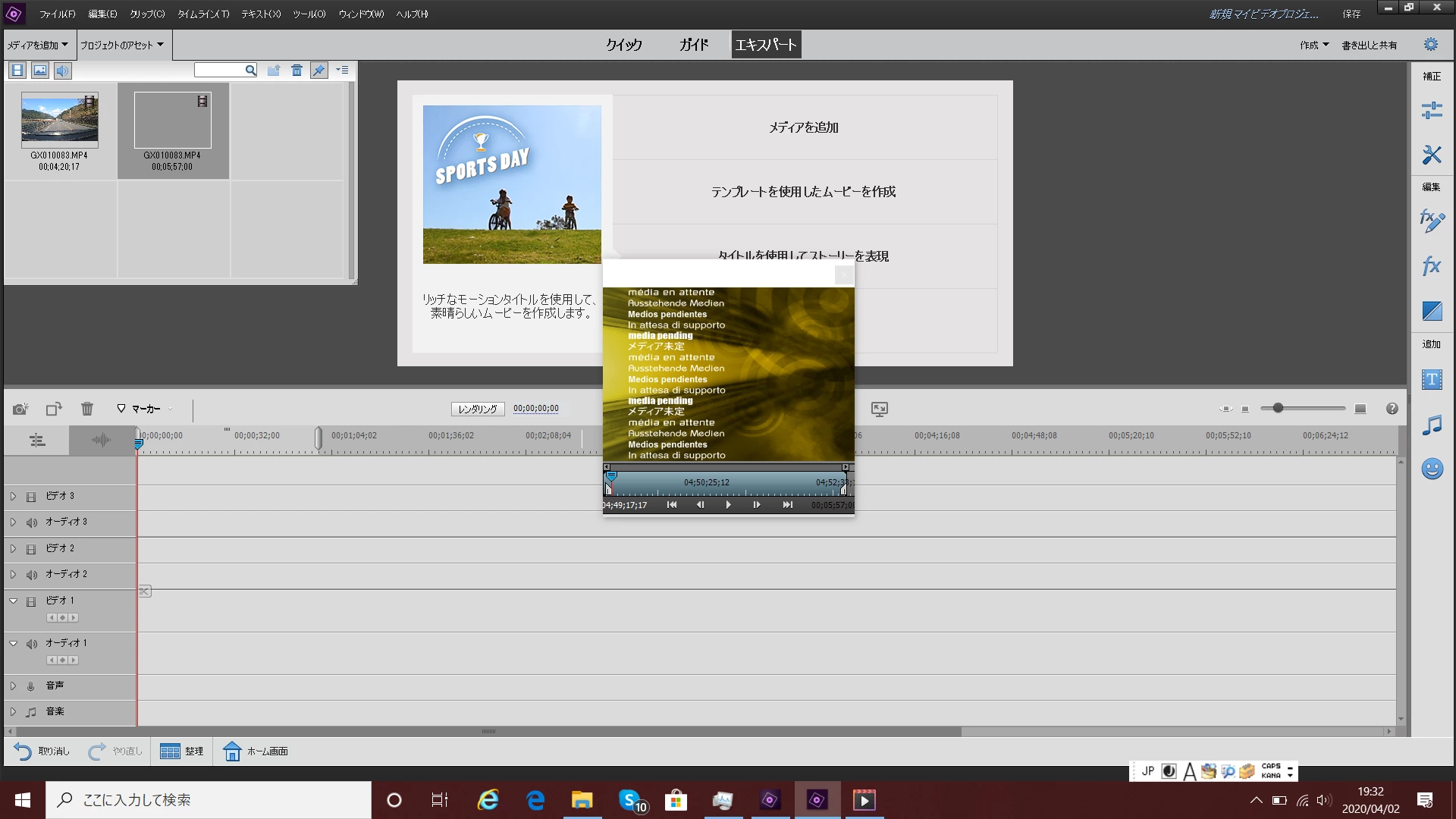Image resolution: width=1456 pixels, height=819 pixels.
Task: Open the Titles and Text panel
Action: (x=1431, y=379)
